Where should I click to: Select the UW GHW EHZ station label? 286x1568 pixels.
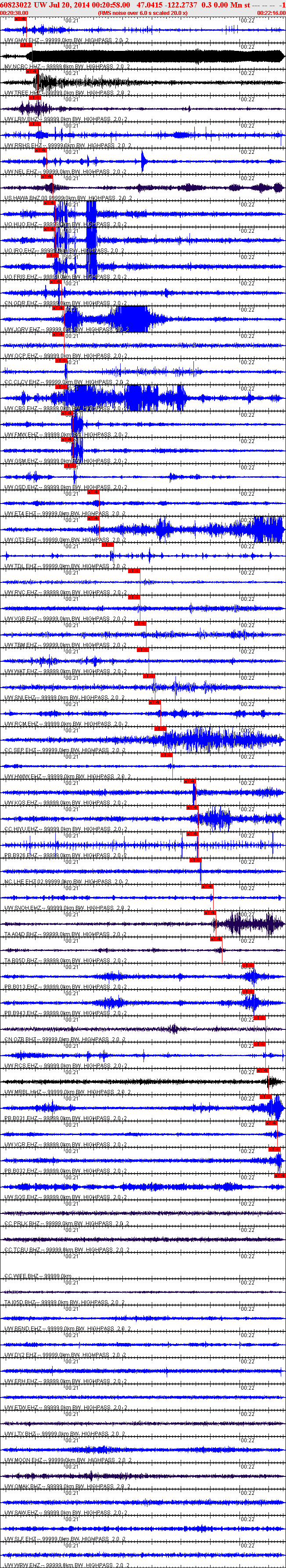[67, 40]
